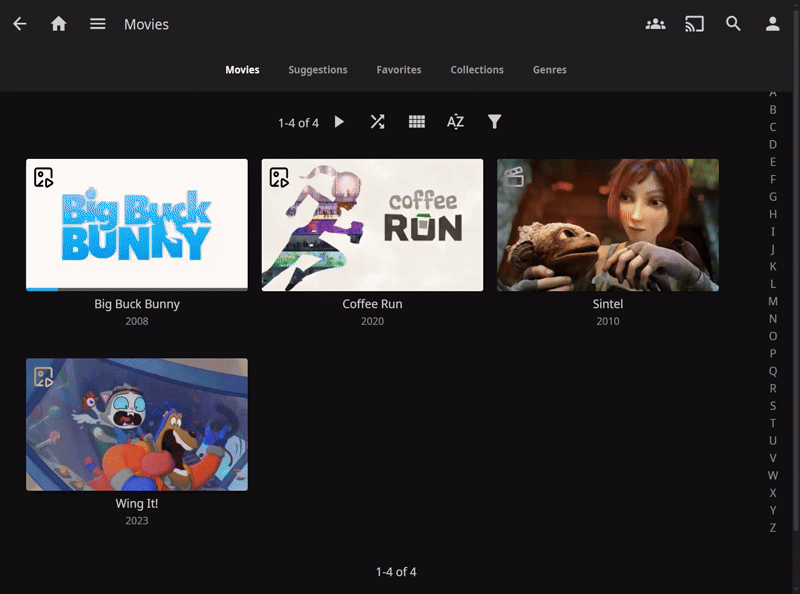Jump to letter H in alphabet picker

773,214
